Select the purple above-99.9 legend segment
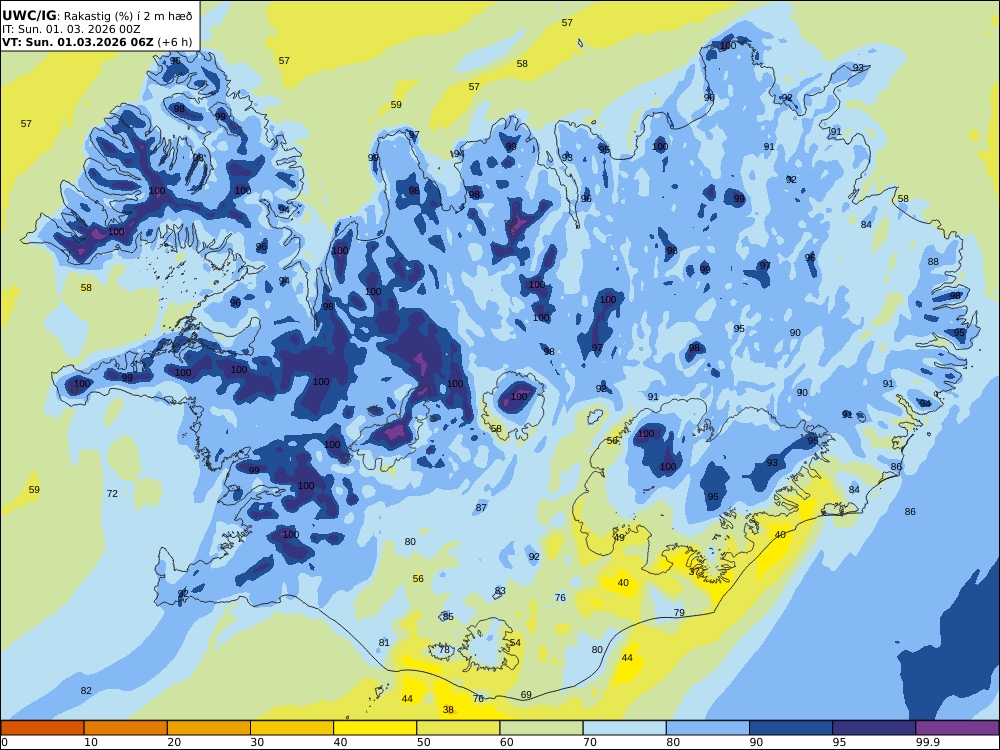The height and width of the screenshot is (750, 1000). [x=957, y=728]
